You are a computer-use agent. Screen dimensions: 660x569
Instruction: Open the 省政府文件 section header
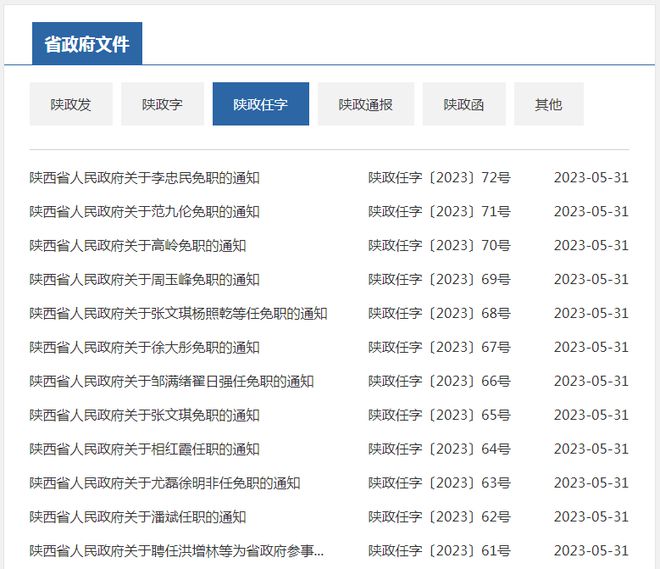pyautogui.click(x=87, y=43)
